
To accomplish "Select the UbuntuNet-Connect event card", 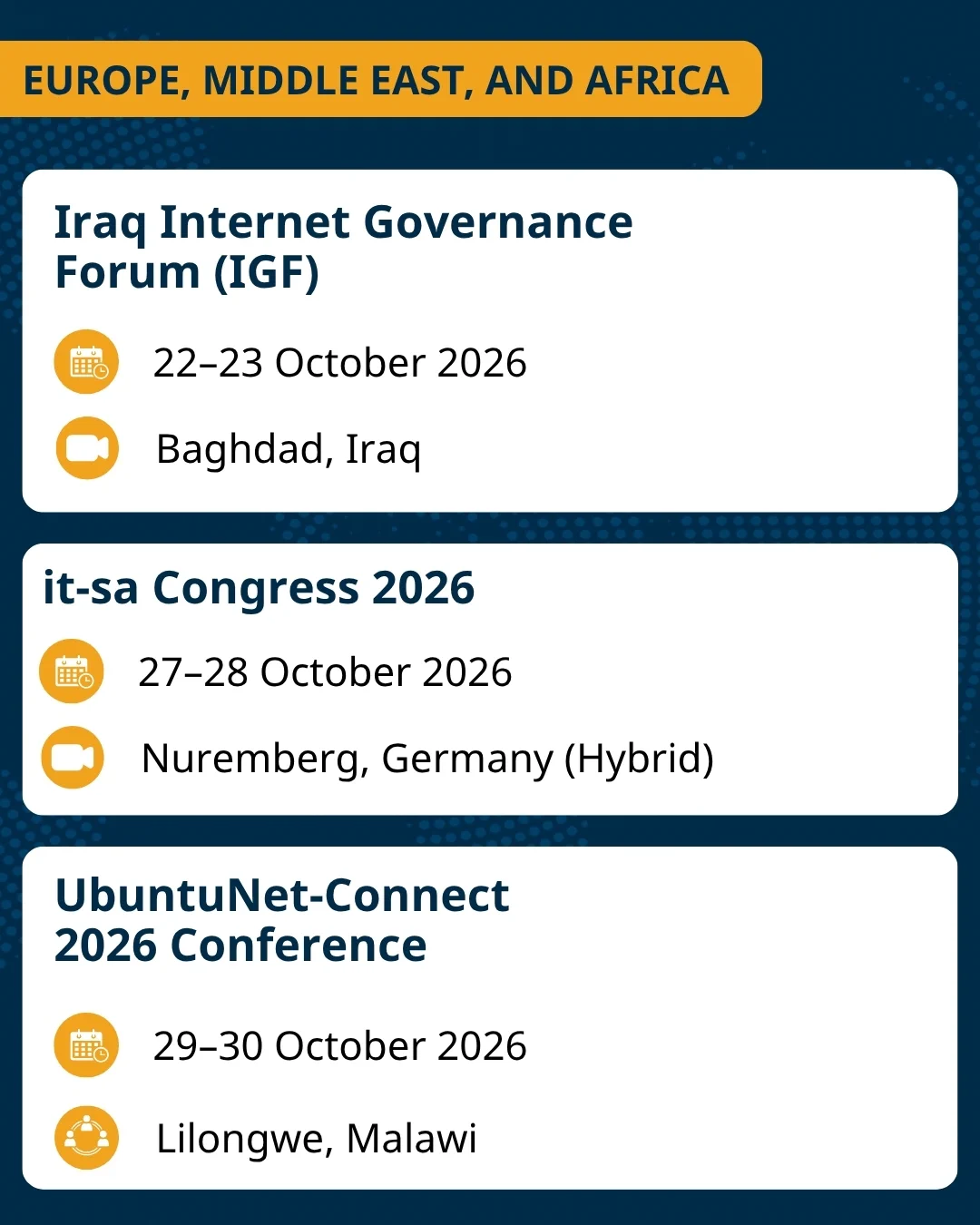I will tap(490, 1018).
